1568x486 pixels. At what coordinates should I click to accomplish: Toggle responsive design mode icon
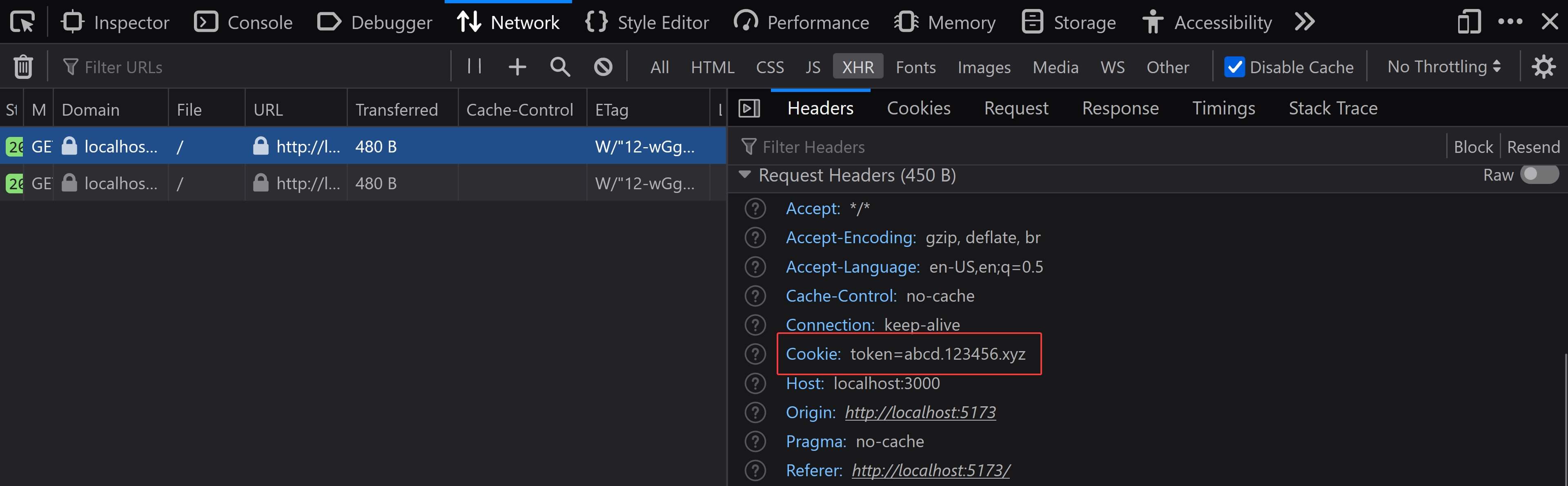coord(1469,22)
